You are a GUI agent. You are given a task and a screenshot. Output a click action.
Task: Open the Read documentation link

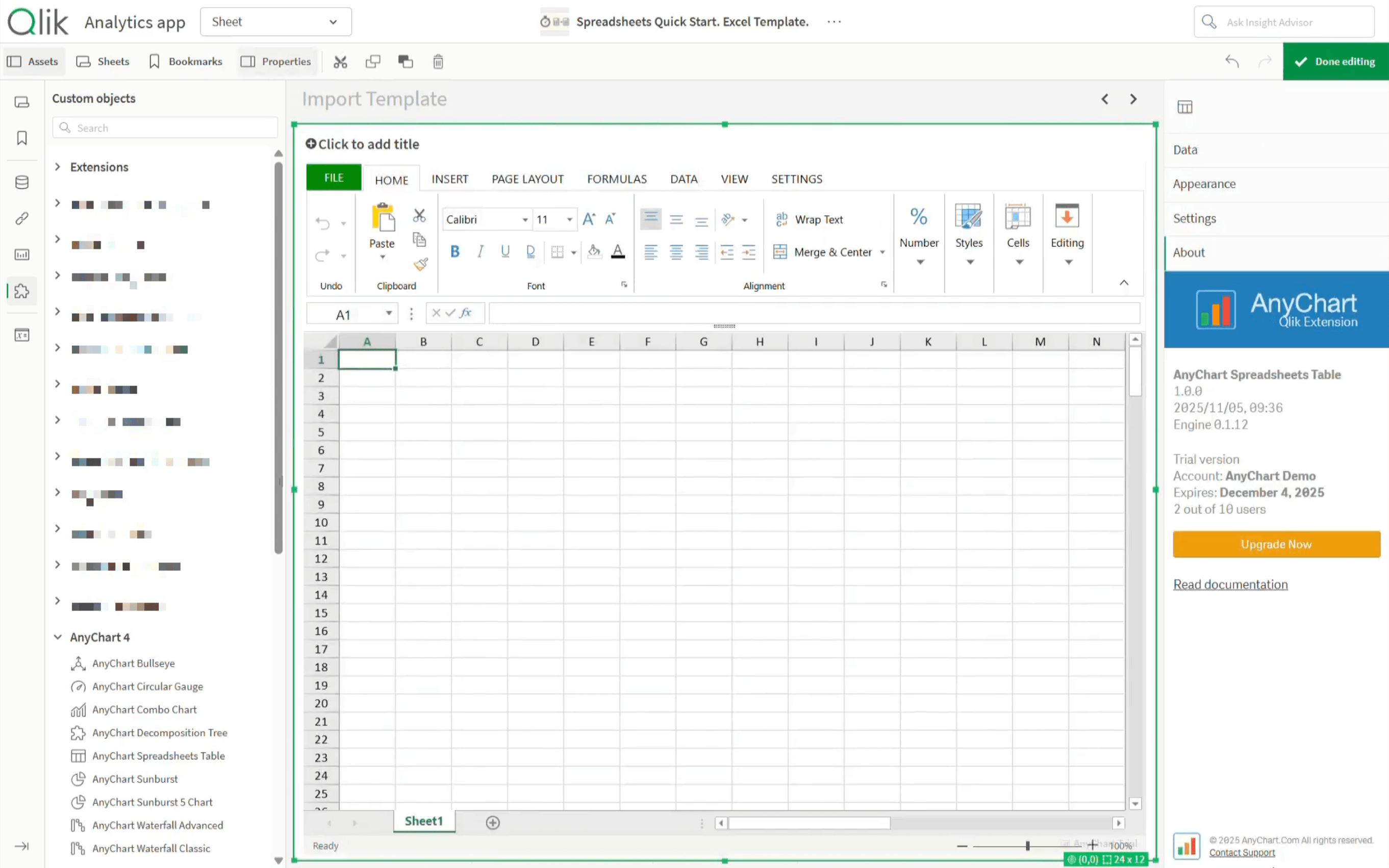1230,584
